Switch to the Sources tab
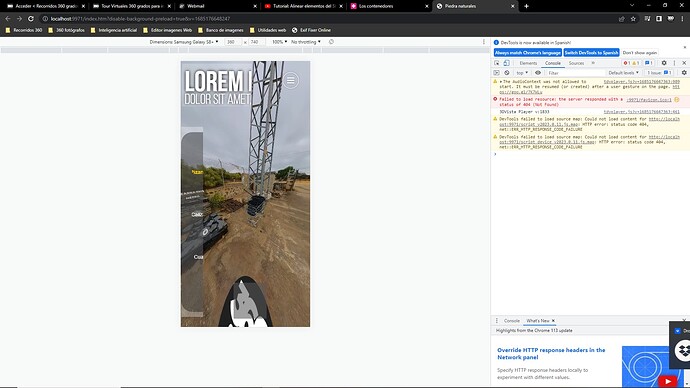This screenshot has height=388, width=690. click(x=576, y=63)
